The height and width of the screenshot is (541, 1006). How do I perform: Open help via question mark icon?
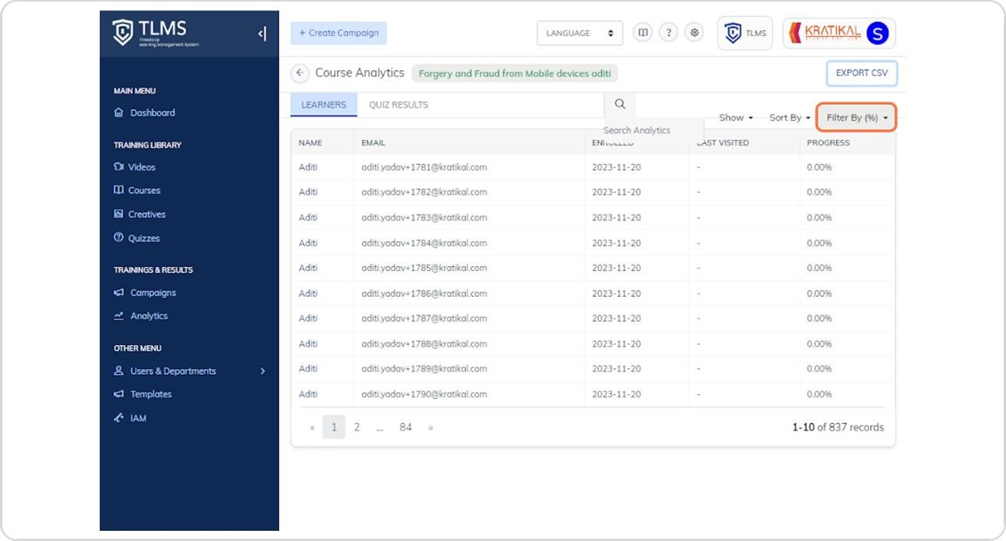(669, 32)
